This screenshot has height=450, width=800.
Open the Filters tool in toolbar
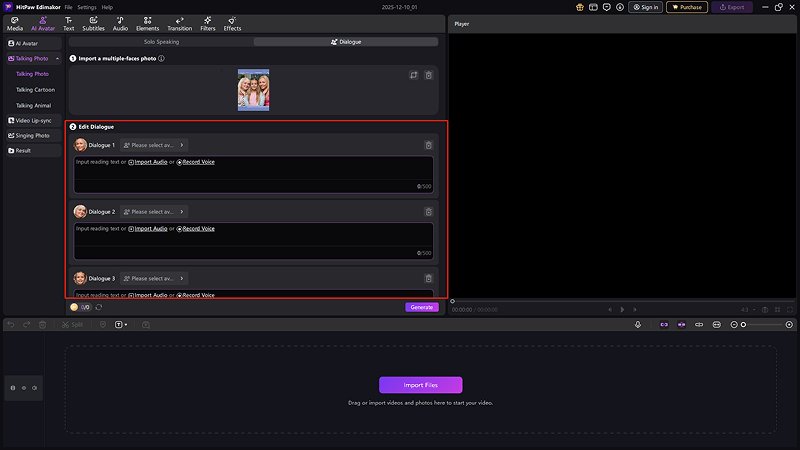click(208, 23)
